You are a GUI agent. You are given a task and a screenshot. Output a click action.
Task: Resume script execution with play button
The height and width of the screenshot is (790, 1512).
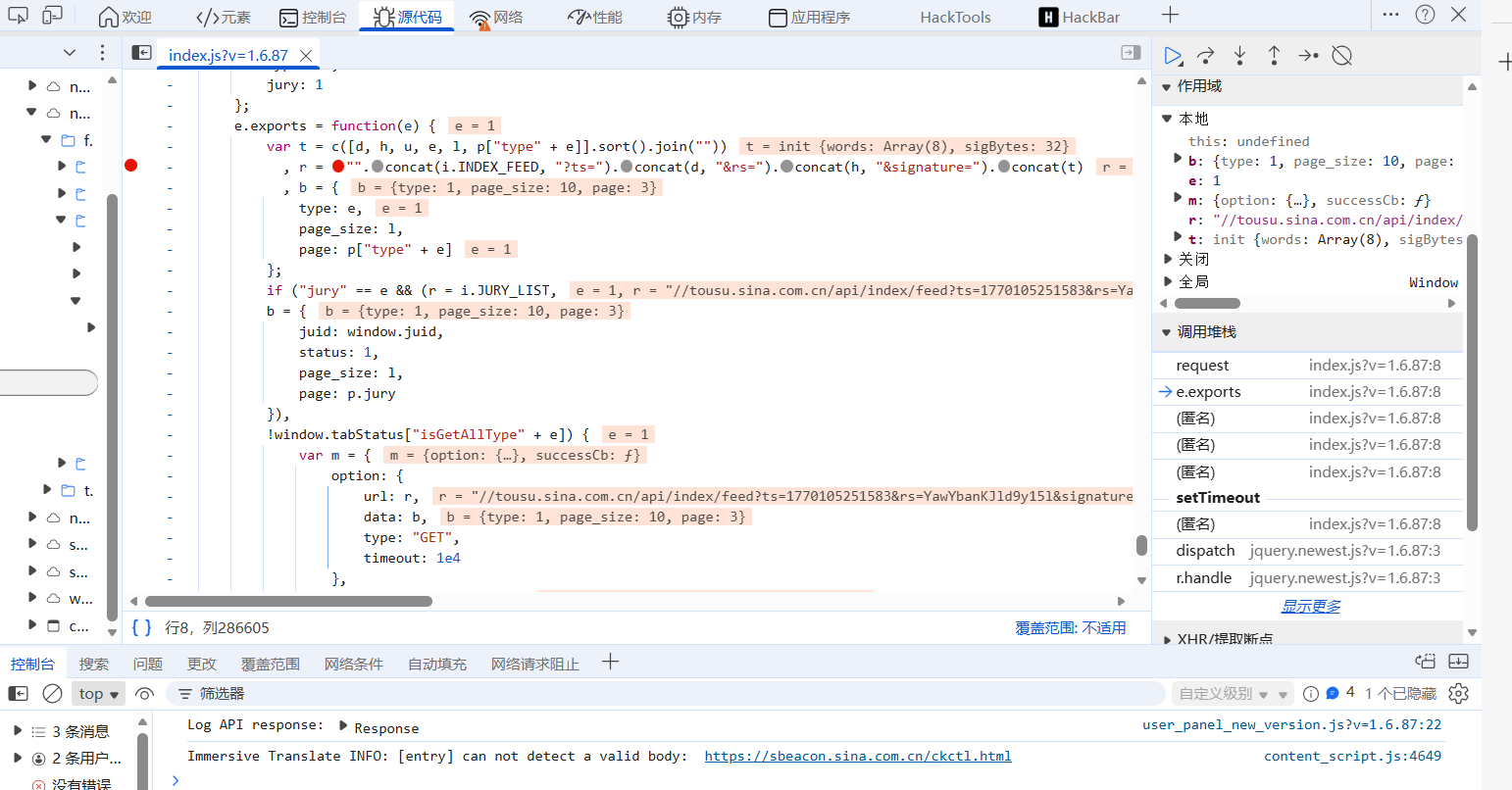pyautogui.click(x=1173, y=56)
